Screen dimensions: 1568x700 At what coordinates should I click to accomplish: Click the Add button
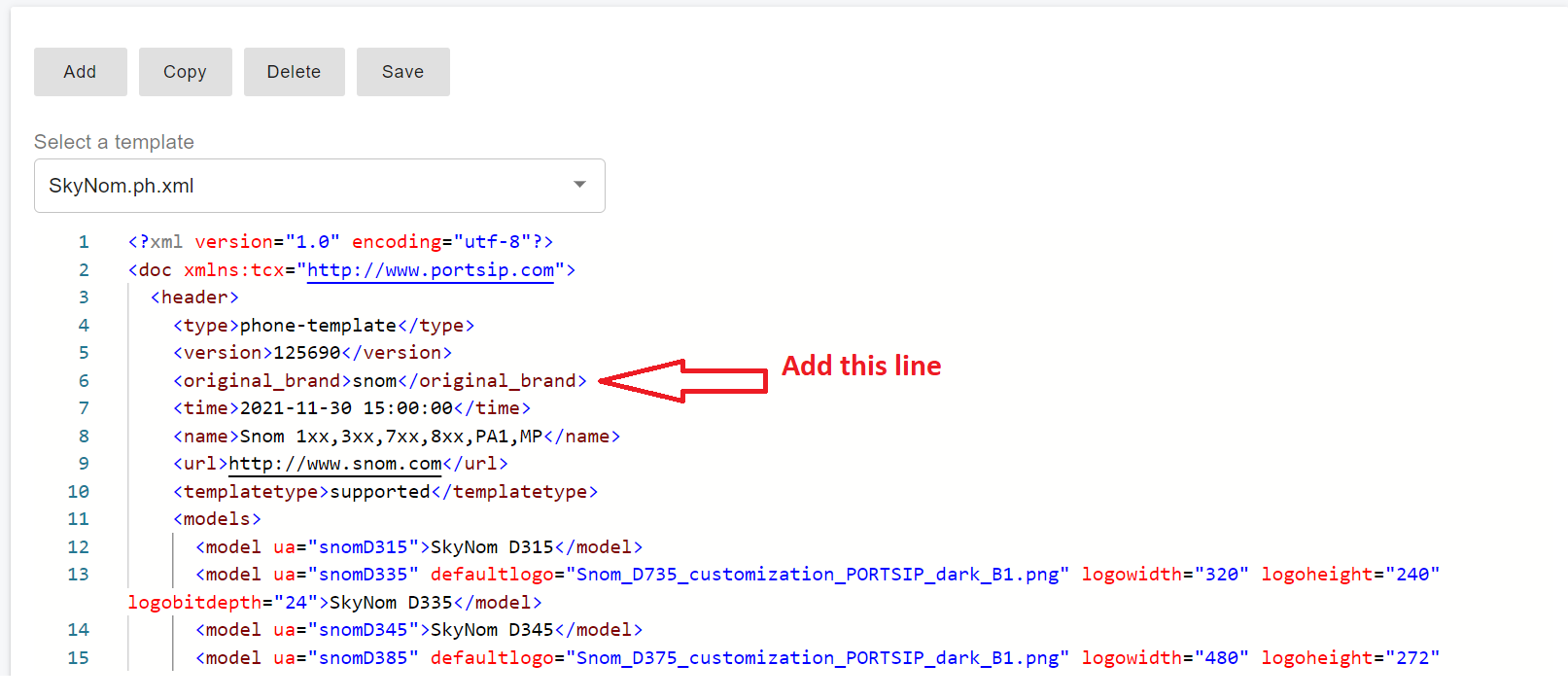80,72
